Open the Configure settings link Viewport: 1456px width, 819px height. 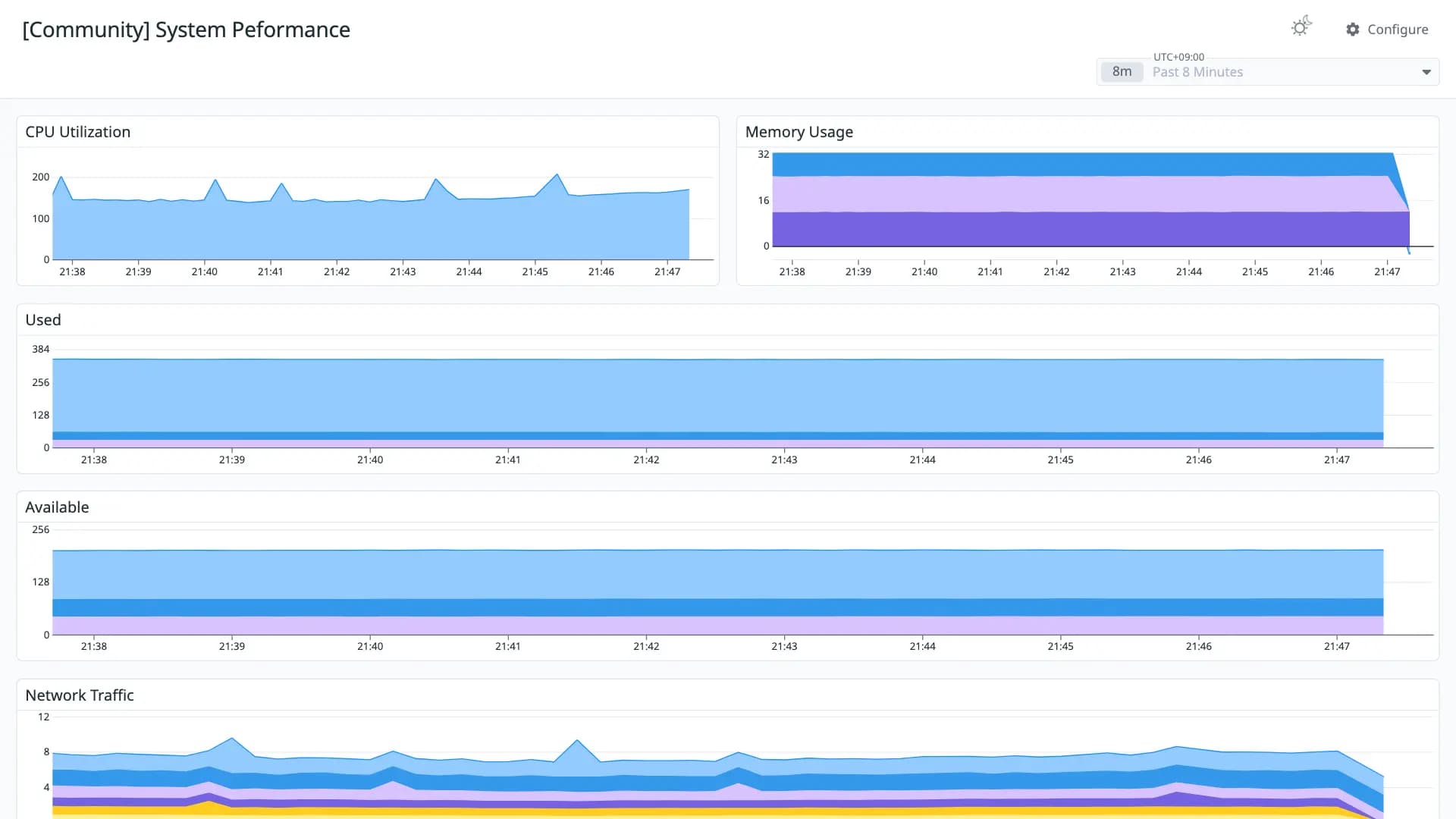tap(1387, 30)
